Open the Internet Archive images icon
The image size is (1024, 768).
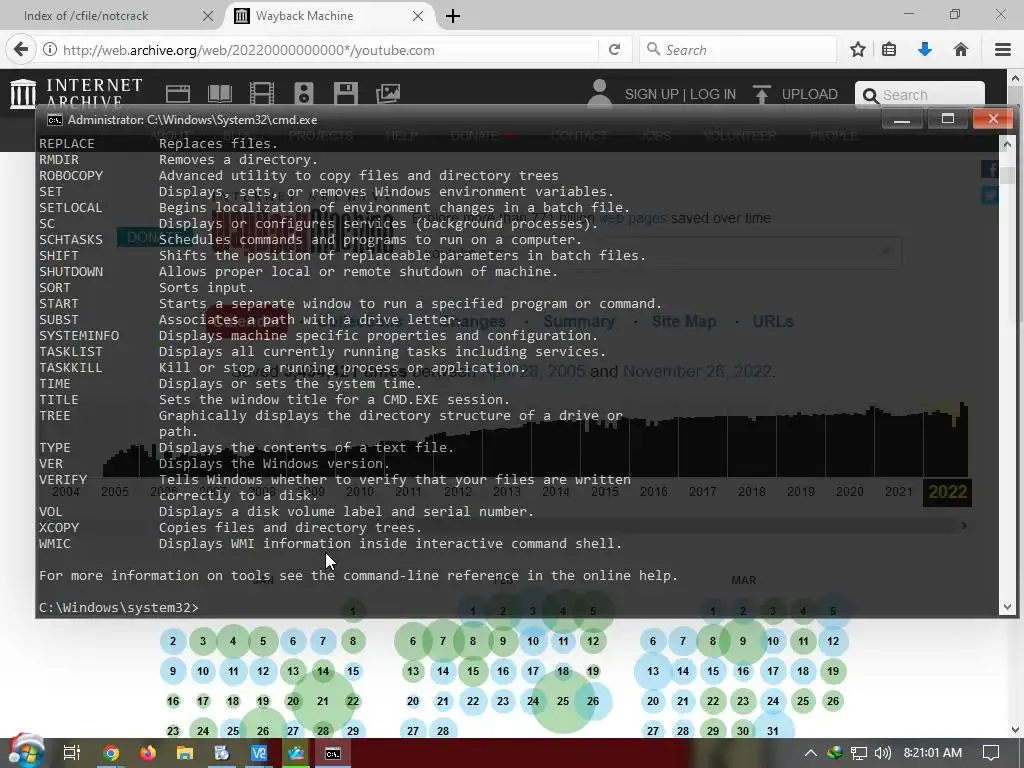(388, 94)
